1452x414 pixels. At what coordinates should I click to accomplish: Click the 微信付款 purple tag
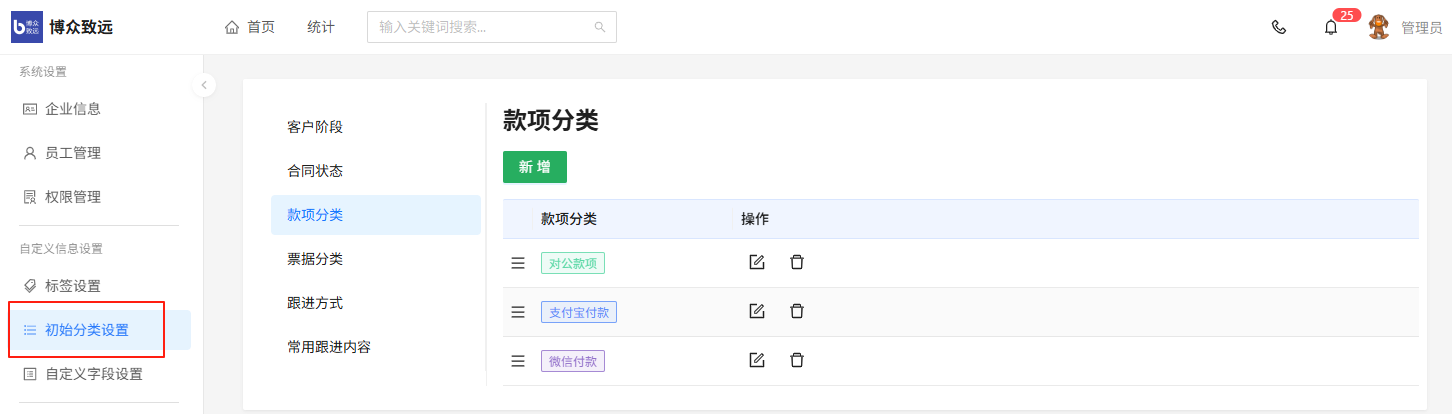point(573,361)
